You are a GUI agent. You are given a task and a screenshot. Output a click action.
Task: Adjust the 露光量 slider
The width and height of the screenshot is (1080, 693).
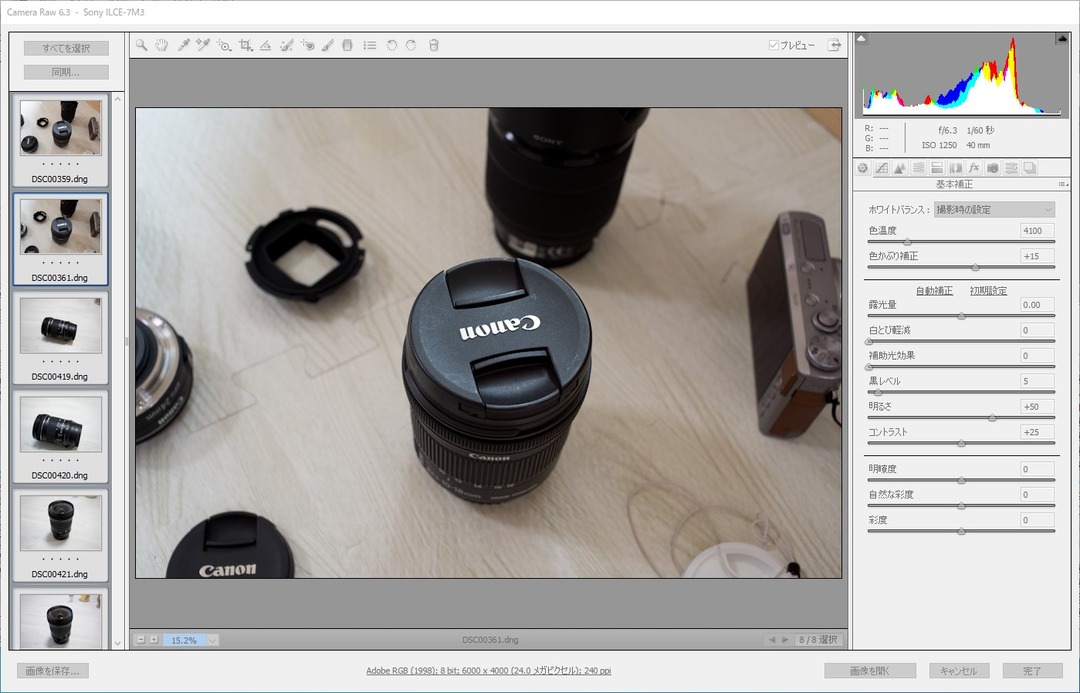(x=962, y=316)
